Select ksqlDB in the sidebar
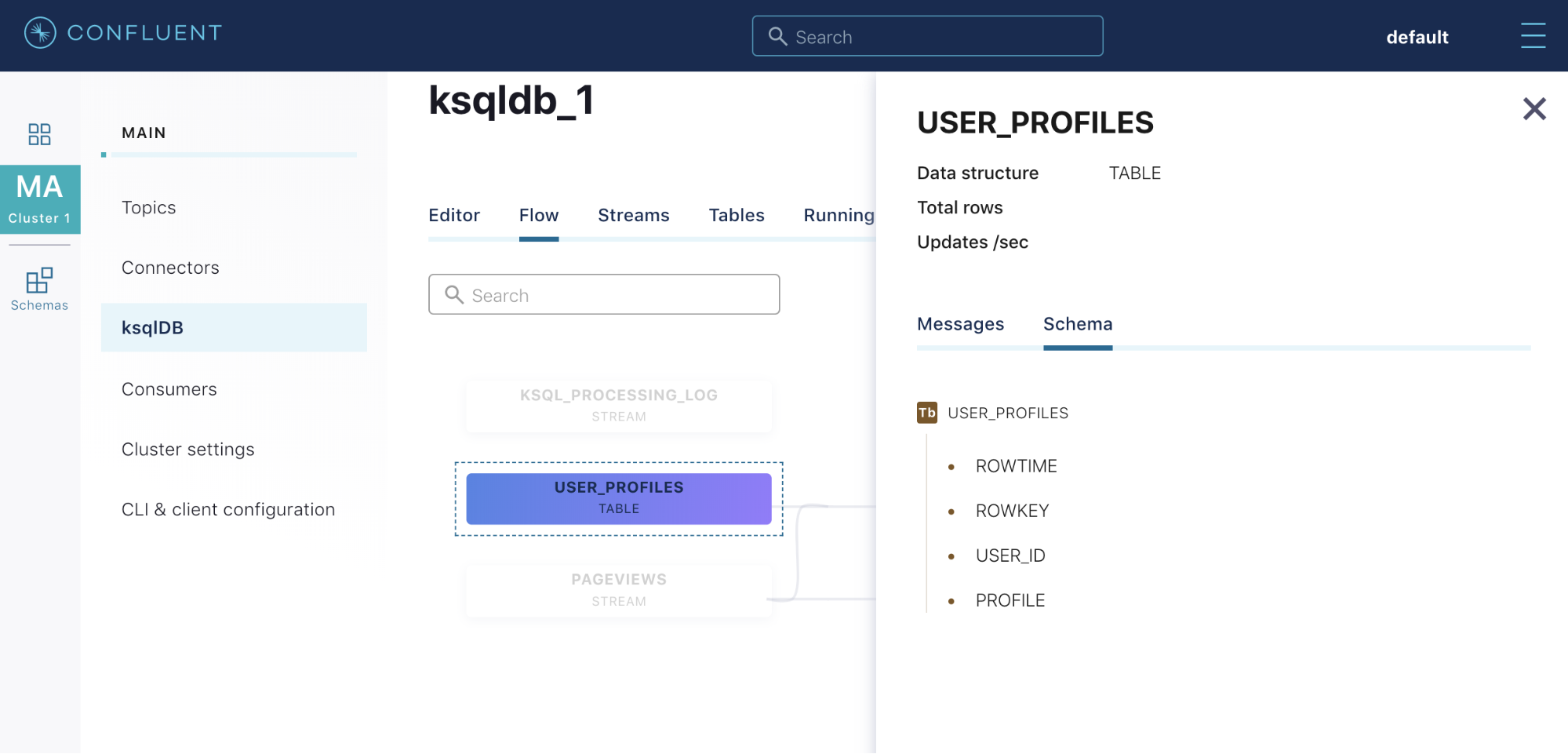Image resolution: width=1568 pixels, height=754 pixels. [x=234, y=328]
